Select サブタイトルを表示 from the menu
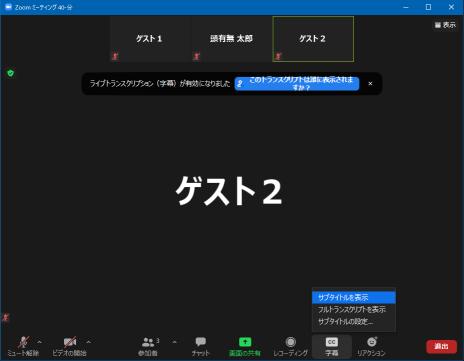 pyautogui.click(x=354, y=297)
